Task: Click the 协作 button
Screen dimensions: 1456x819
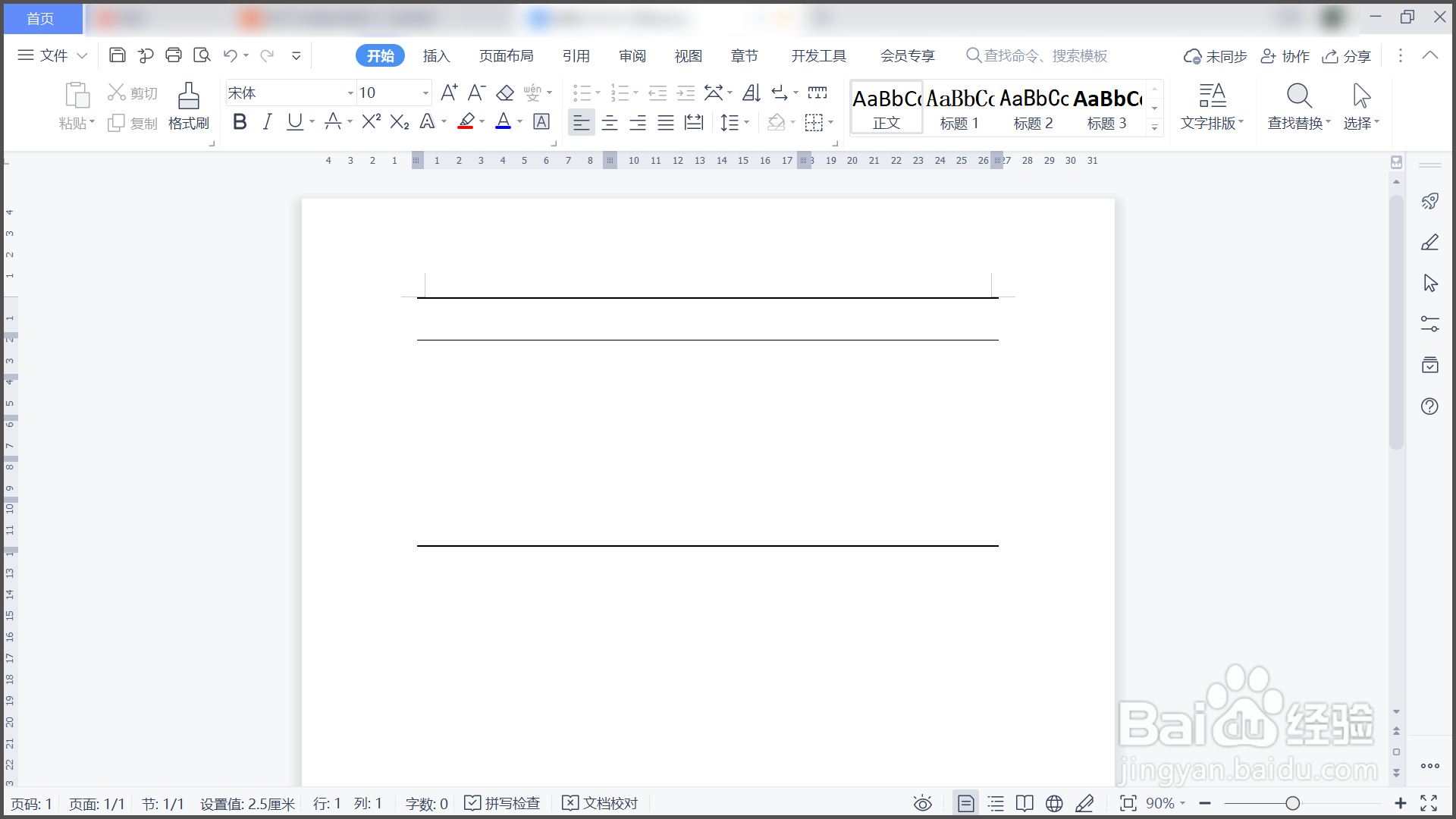Action: [x=1285, y=56]
